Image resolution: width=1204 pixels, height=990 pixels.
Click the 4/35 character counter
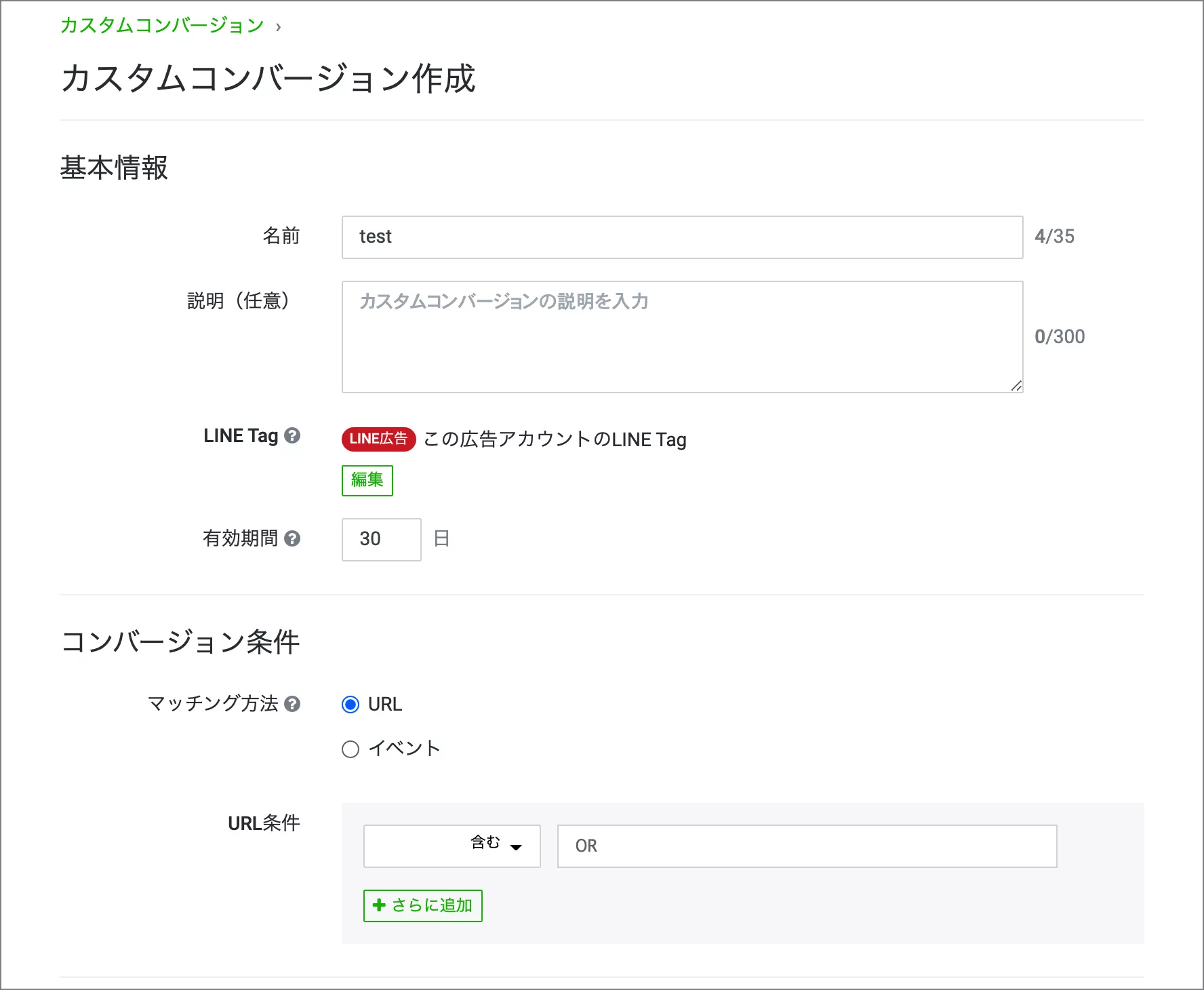pyautogui.click(x=1054, y=237)
